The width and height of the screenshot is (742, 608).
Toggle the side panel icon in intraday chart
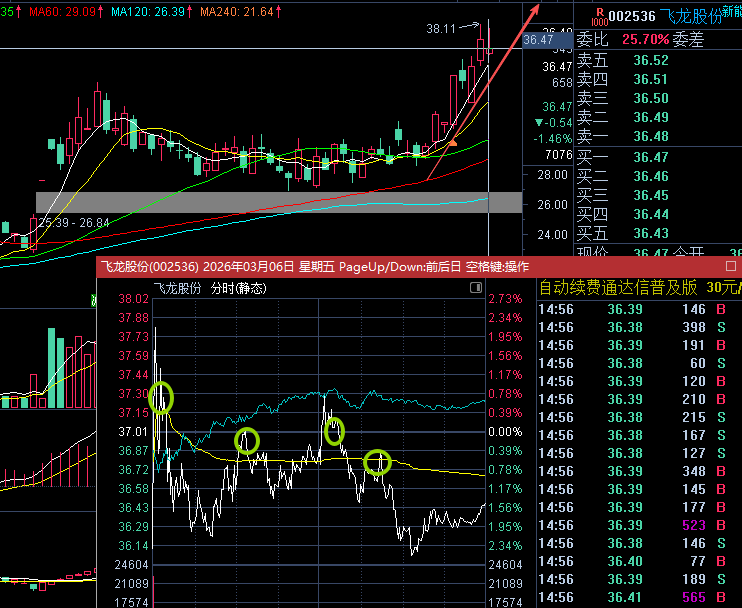pyautogui.click(x=476, y=288)
